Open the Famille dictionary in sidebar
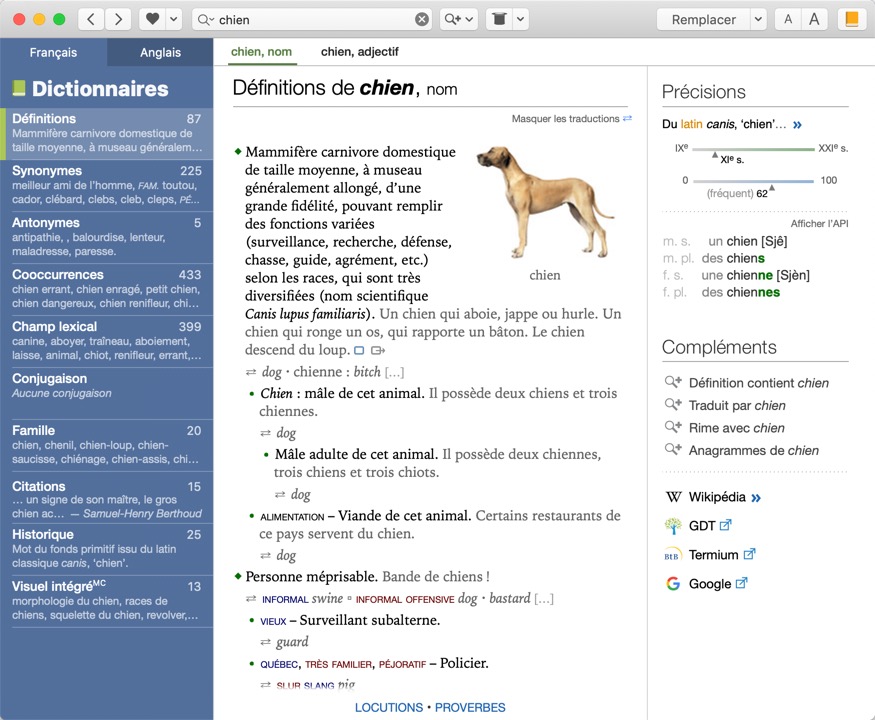The image size is (875, 720). [x=107, y=445]
